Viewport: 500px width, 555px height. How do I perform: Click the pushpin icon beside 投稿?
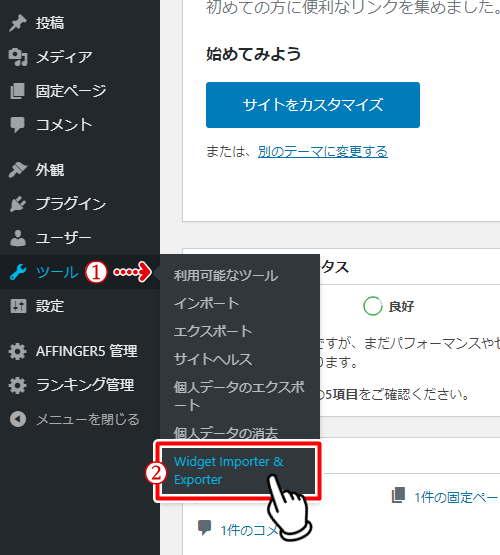(x=18, y=23)
